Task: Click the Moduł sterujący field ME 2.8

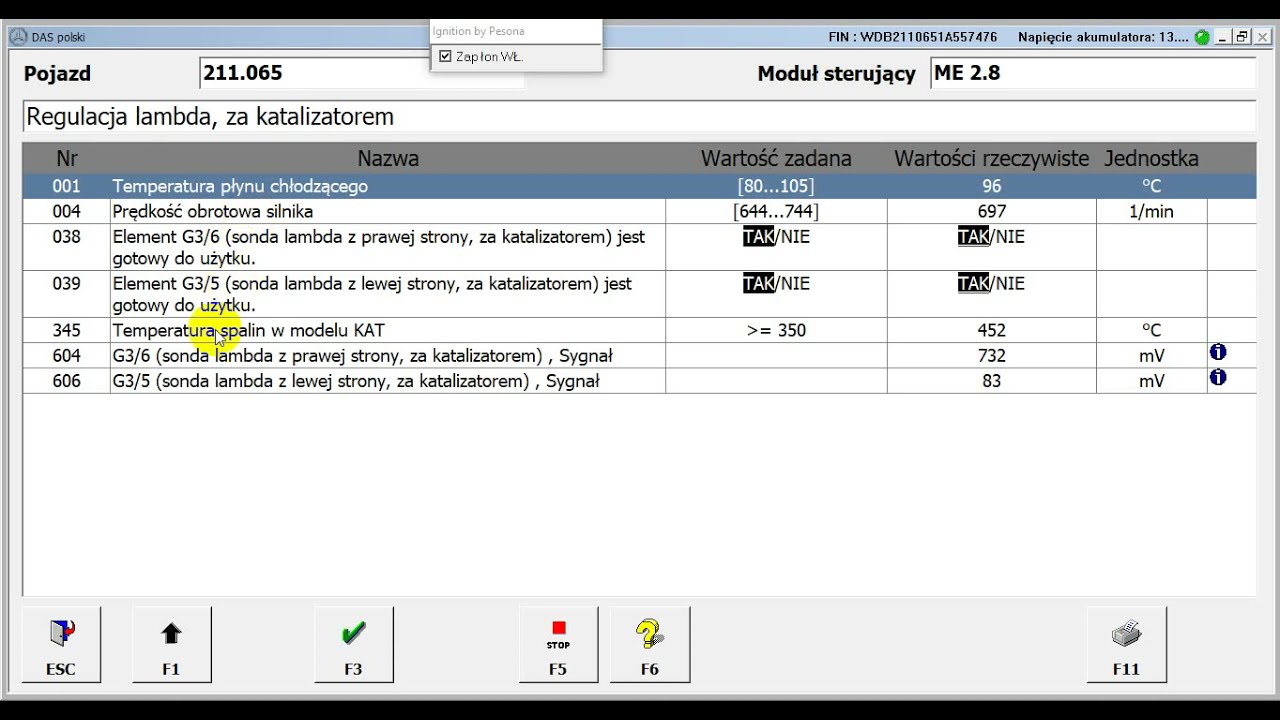Action: 1093,73
